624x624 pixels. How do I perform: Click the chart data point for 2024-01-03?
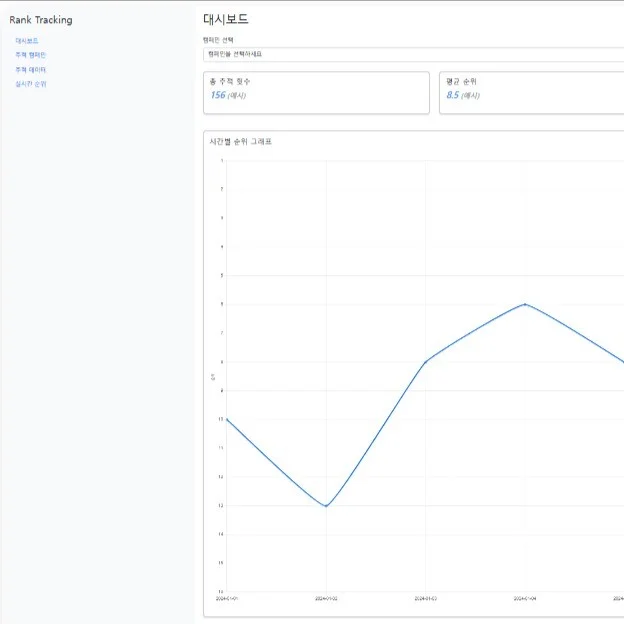426,361
